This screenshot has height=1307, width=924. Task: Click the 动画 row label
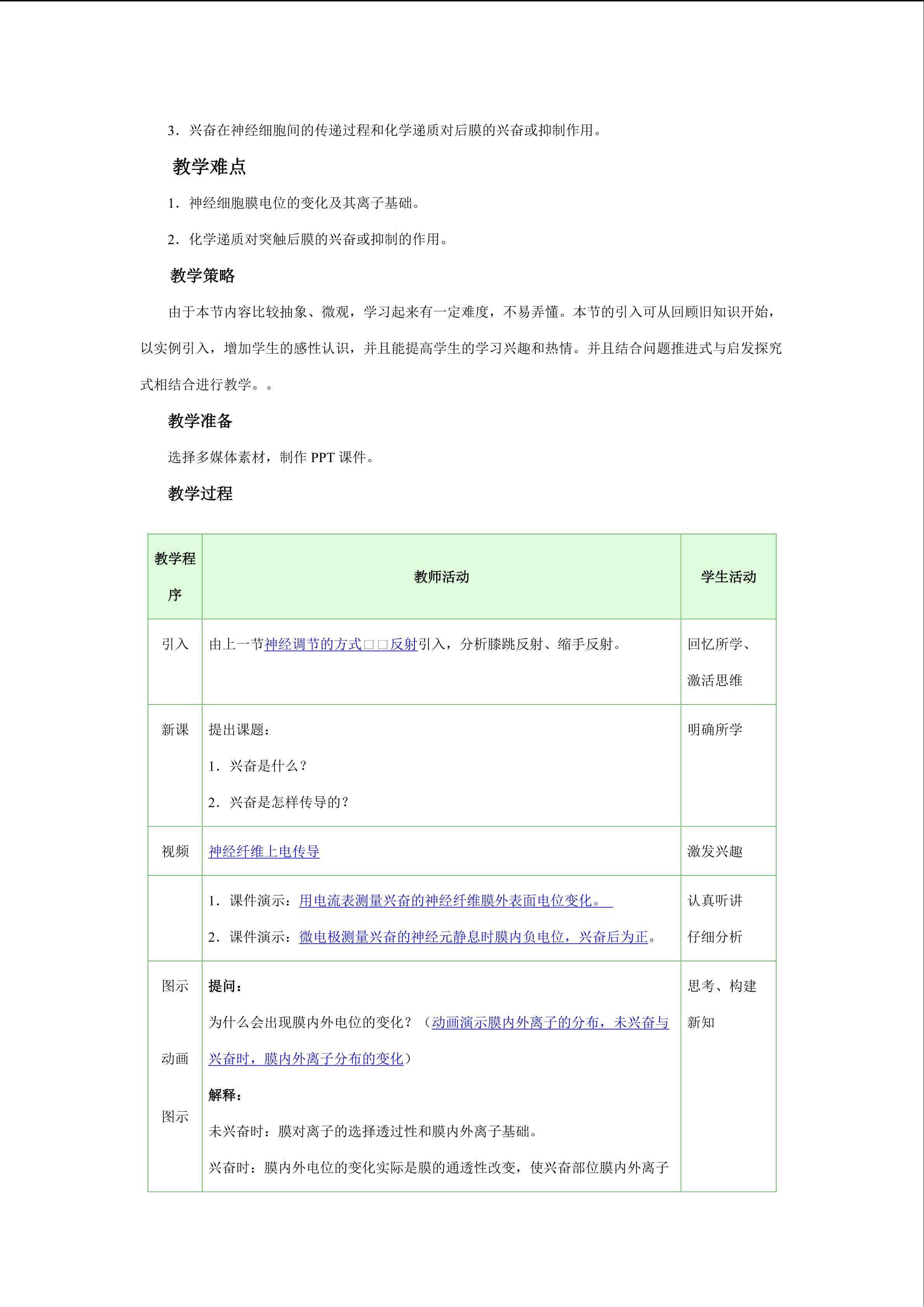tap(175, 1059)
